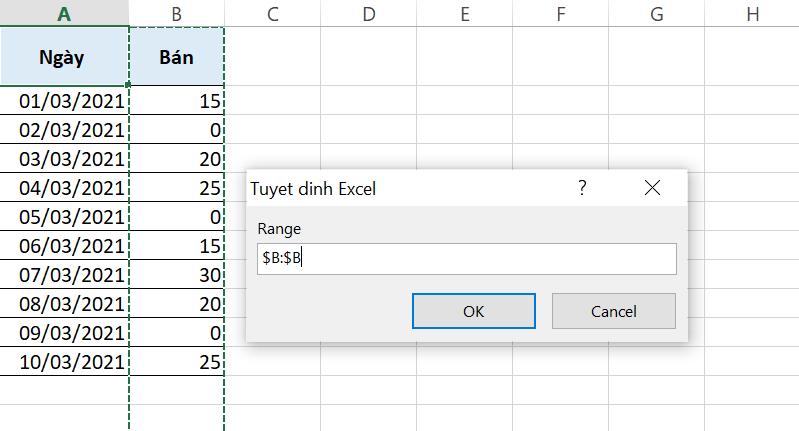This screenshot has width=799, height=431.
Task: Select column G header
Action: pos(656,13)
